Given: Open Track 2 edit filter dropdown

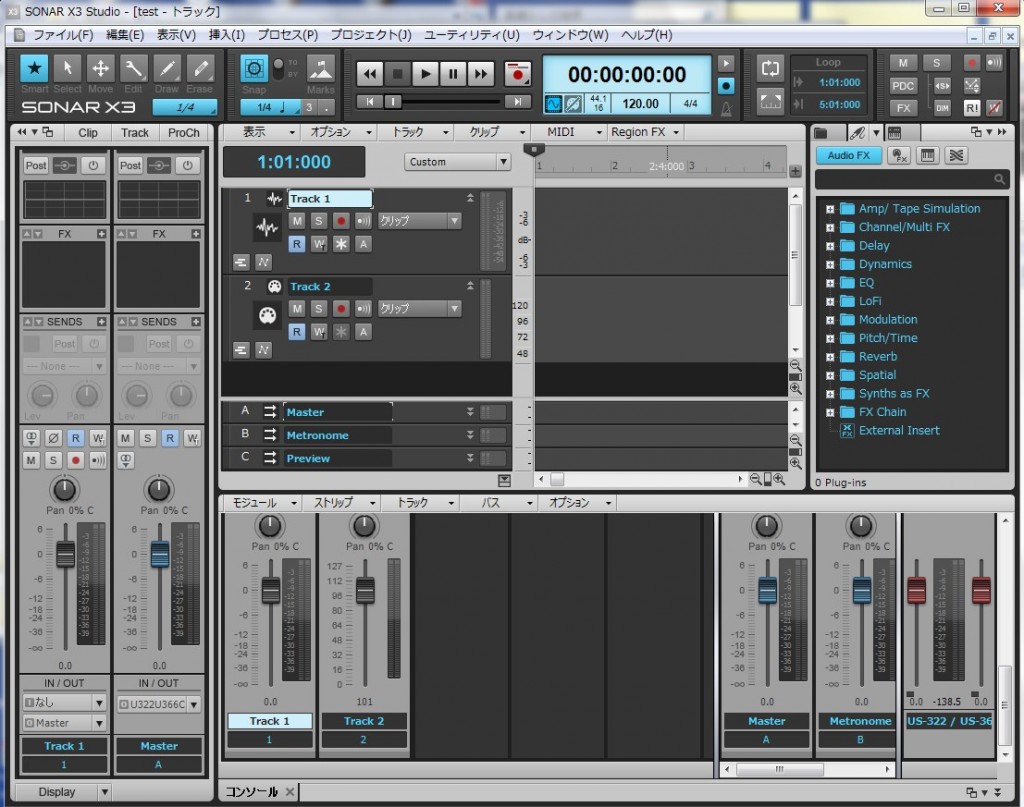Looking at the screenshot, I should (419, 308).
